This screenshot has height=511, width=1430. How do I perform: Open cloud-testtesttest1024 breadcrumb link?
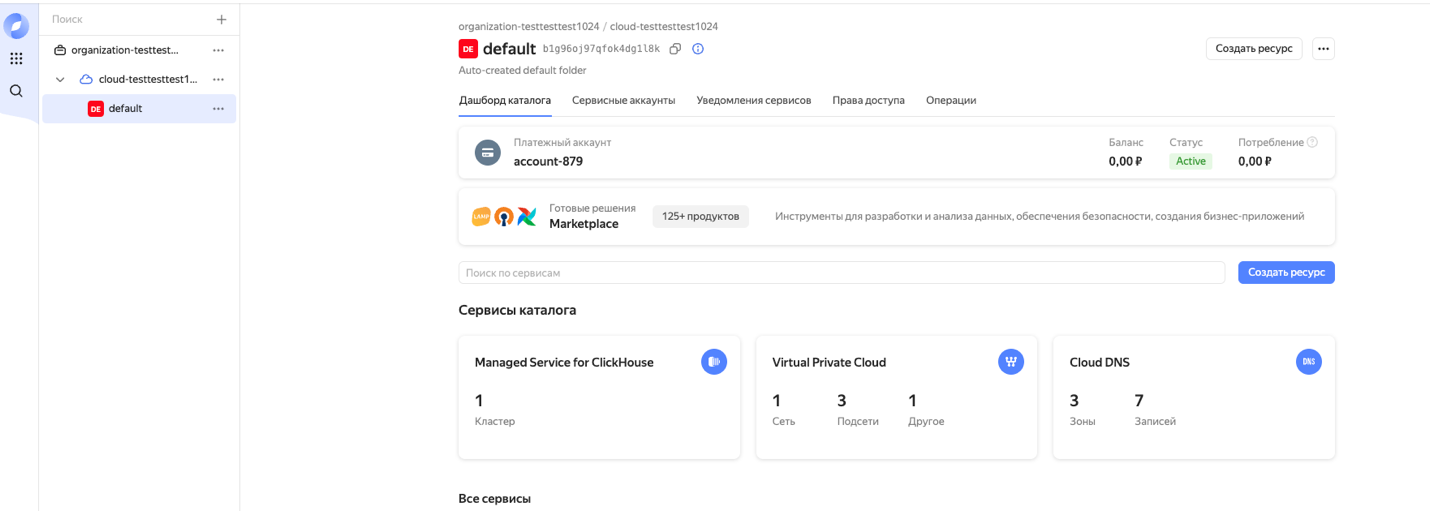[x=664, y=26]
